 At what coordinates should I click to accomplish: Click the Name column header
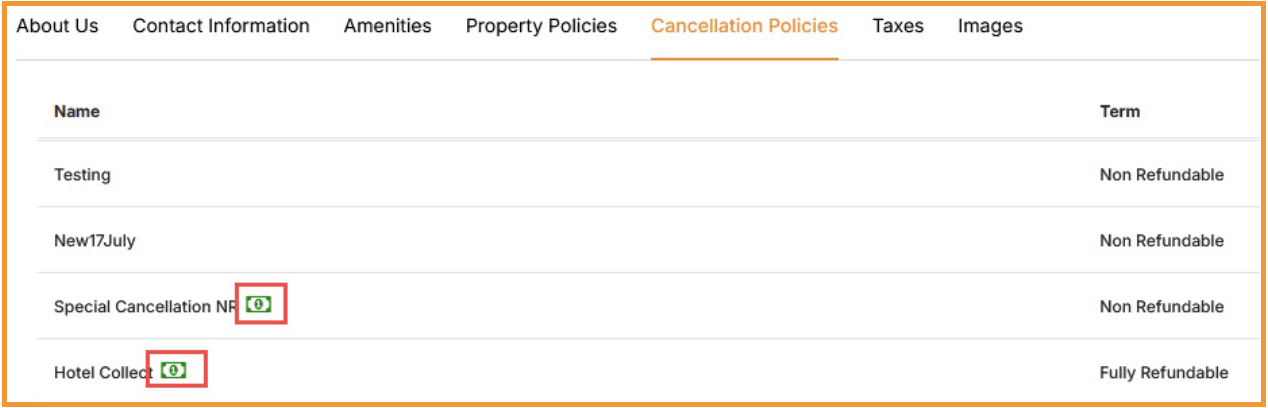click(77, 111)
